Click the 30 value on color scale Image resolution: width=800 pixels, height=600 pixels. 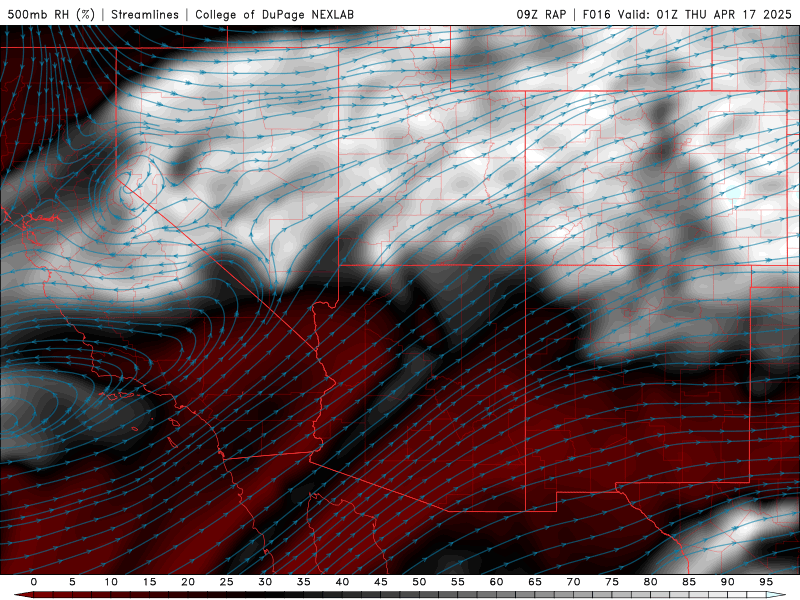[x=265, y=582]
